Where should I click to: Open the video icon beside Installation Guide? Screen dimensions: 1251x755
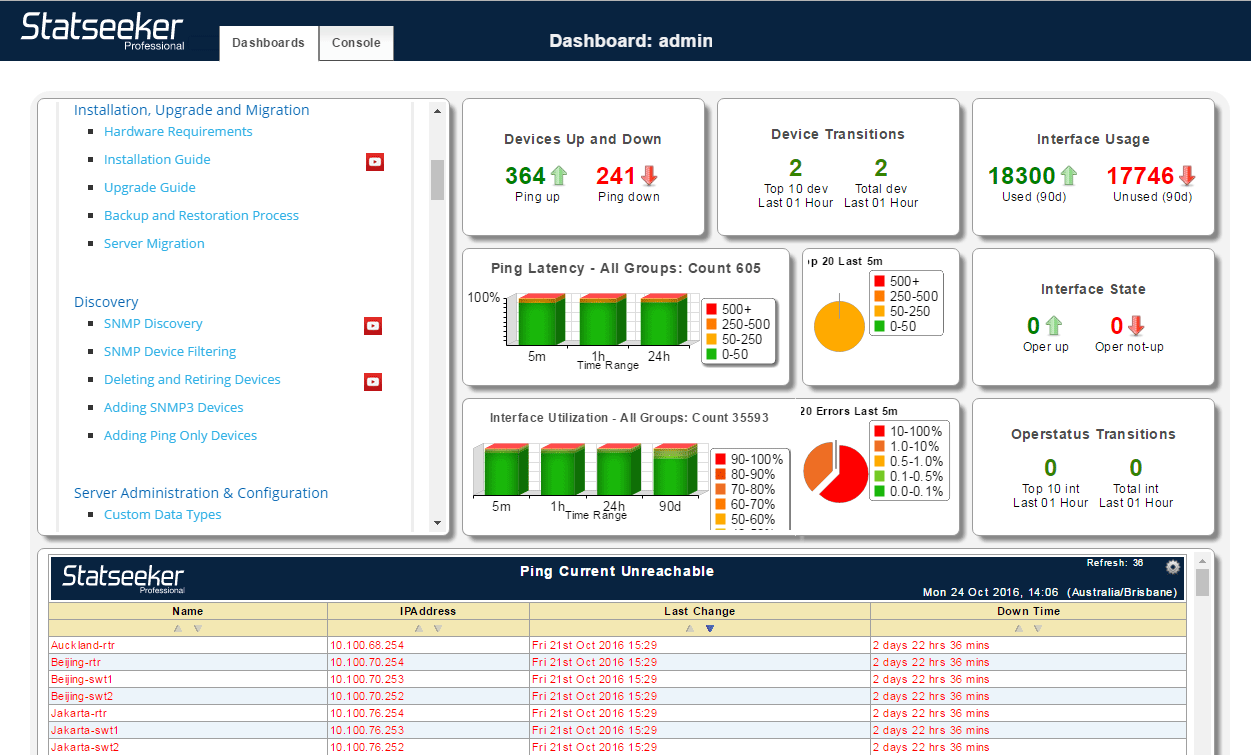375,161
